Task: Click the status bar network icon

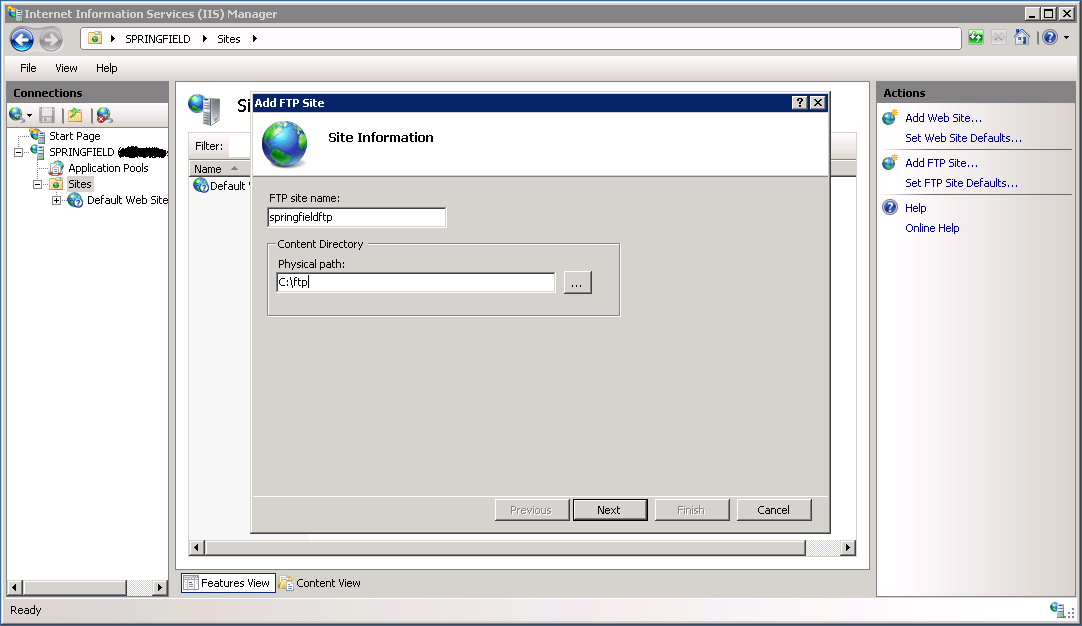Action: point(1056,609)
